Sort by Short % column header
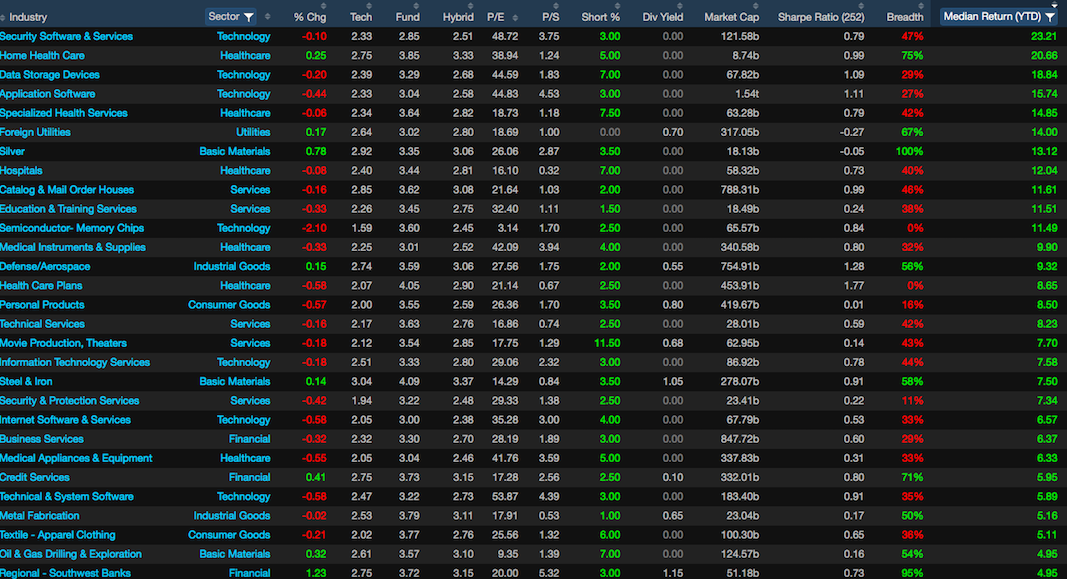 tap(601, 17)
